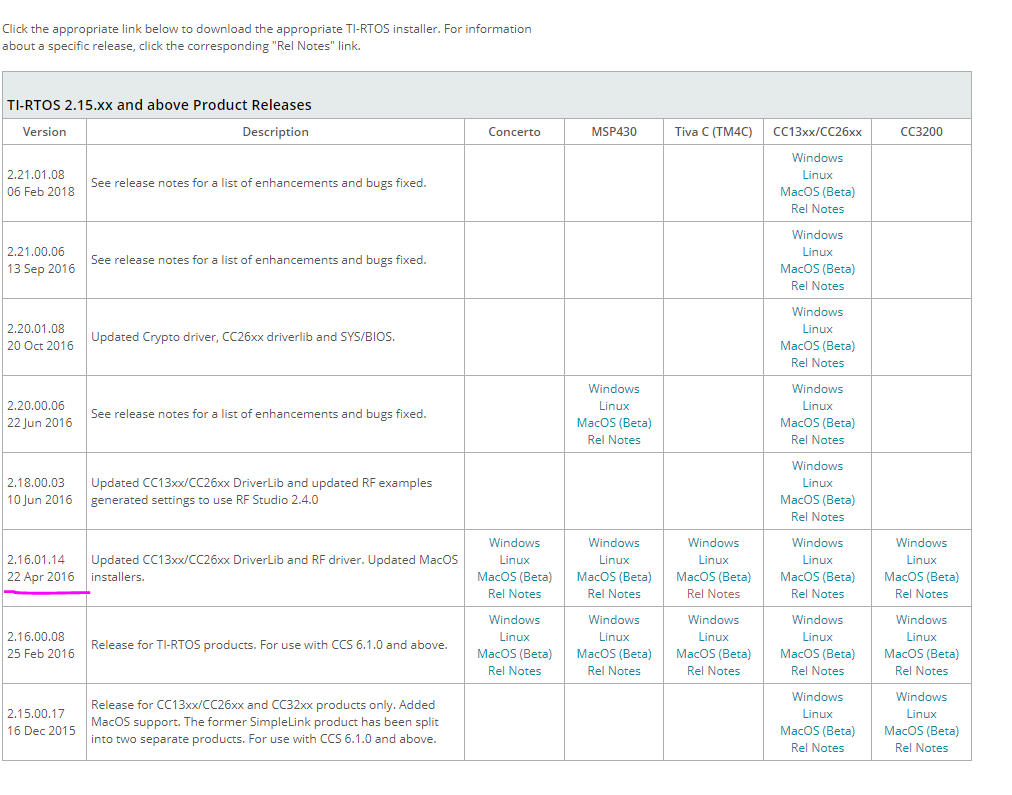Download MSP430 Windows installer for 2.20.00.06
Screen dimensions: 1012x795
click(x=614, y=389)
